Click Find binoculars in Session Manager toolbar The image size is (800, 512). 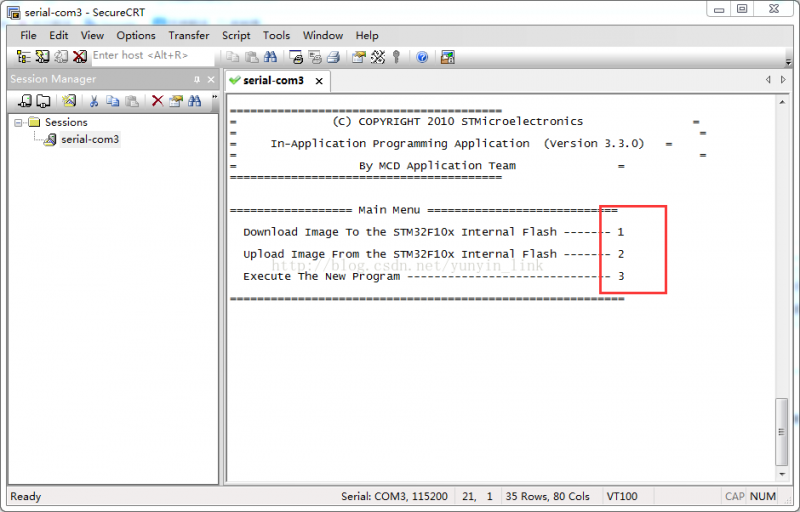pos(194,101)
